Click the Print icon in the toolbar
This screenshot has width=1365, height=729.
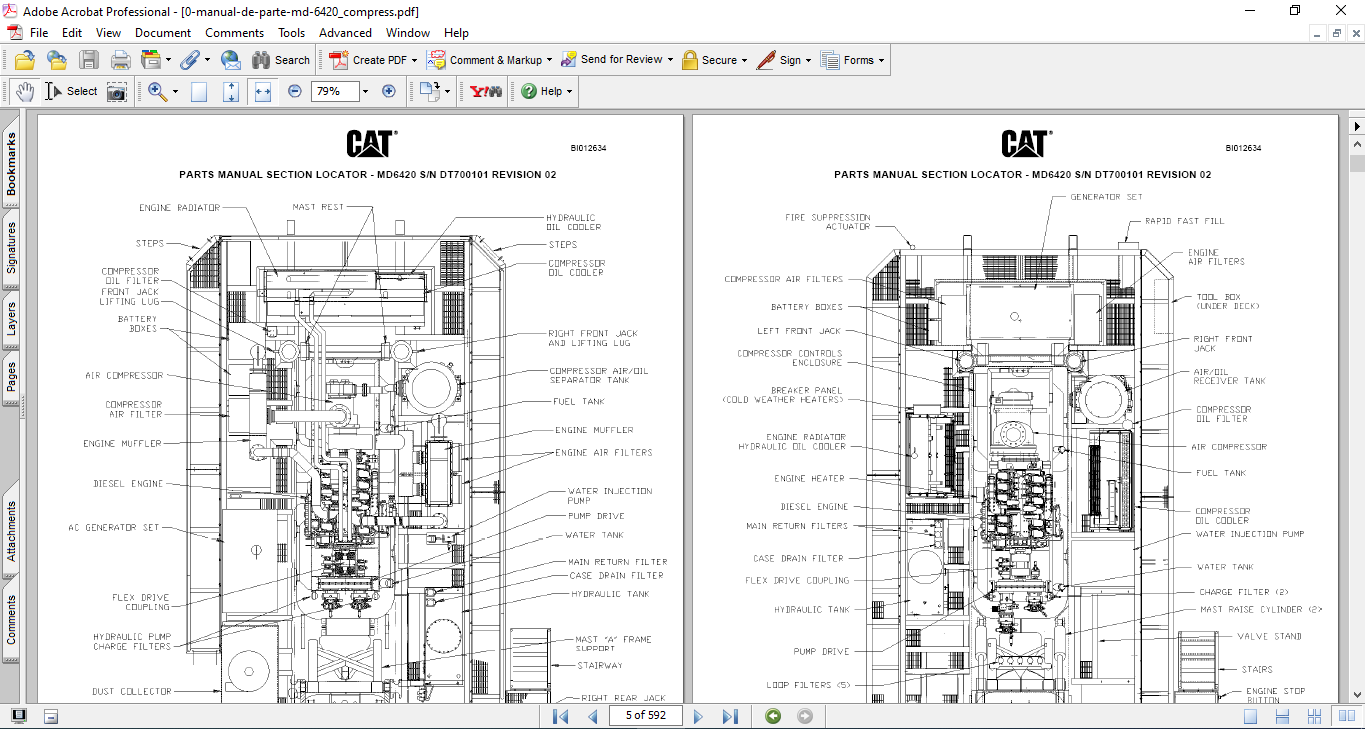click(x=120, y=60)
